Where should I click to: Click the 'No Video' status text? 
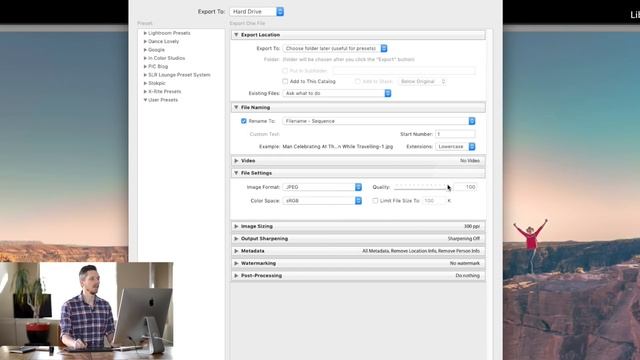point(470,161)
